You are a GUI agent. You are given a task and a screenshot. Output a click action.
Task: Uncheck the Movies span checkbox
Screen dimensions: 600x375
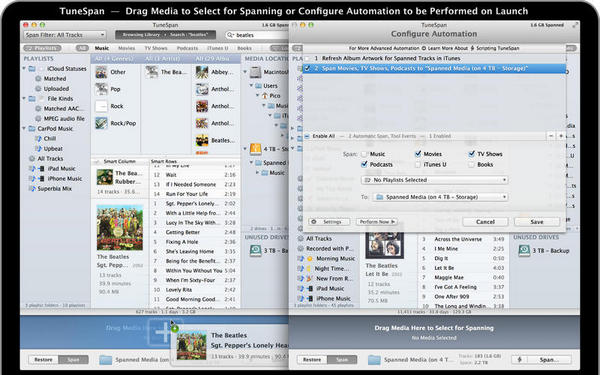[x=418, y=154]
